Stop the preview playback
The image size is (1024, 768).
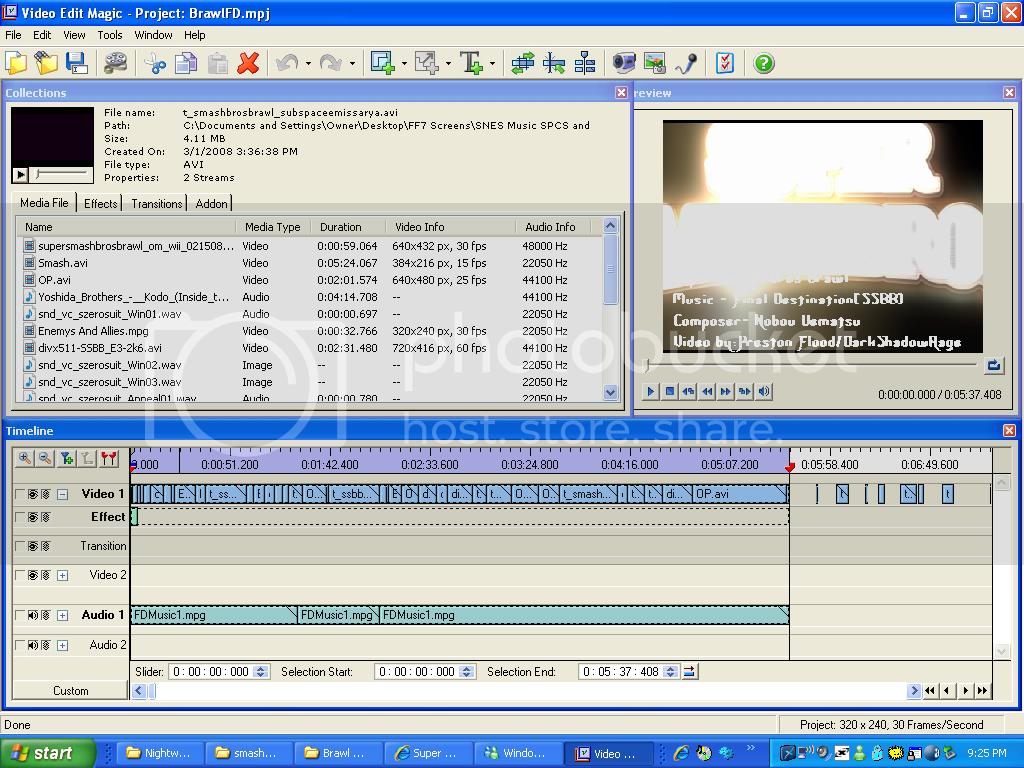click(669, 392)
